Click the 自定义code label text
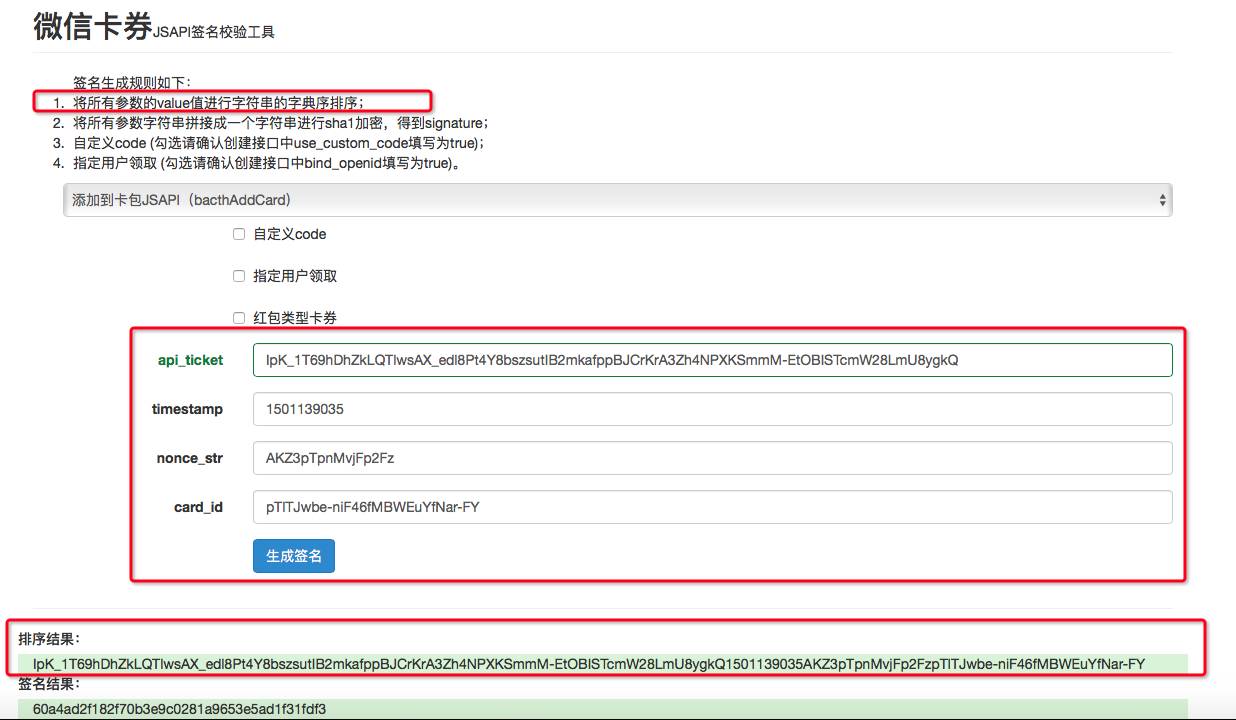Image resolution: width=1236 pixels, height=720 pixels. [x=290, y=234]
